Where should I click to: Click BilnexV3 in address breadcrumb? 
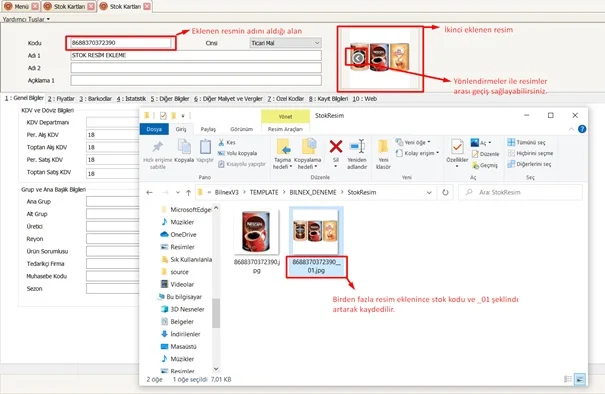click(x=226, y=192)
